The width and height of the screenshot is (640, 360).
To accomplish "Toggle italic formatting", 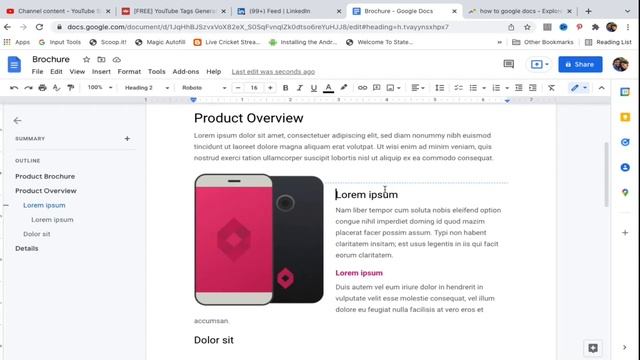I will pyautogui.click(x=299, y=88).
